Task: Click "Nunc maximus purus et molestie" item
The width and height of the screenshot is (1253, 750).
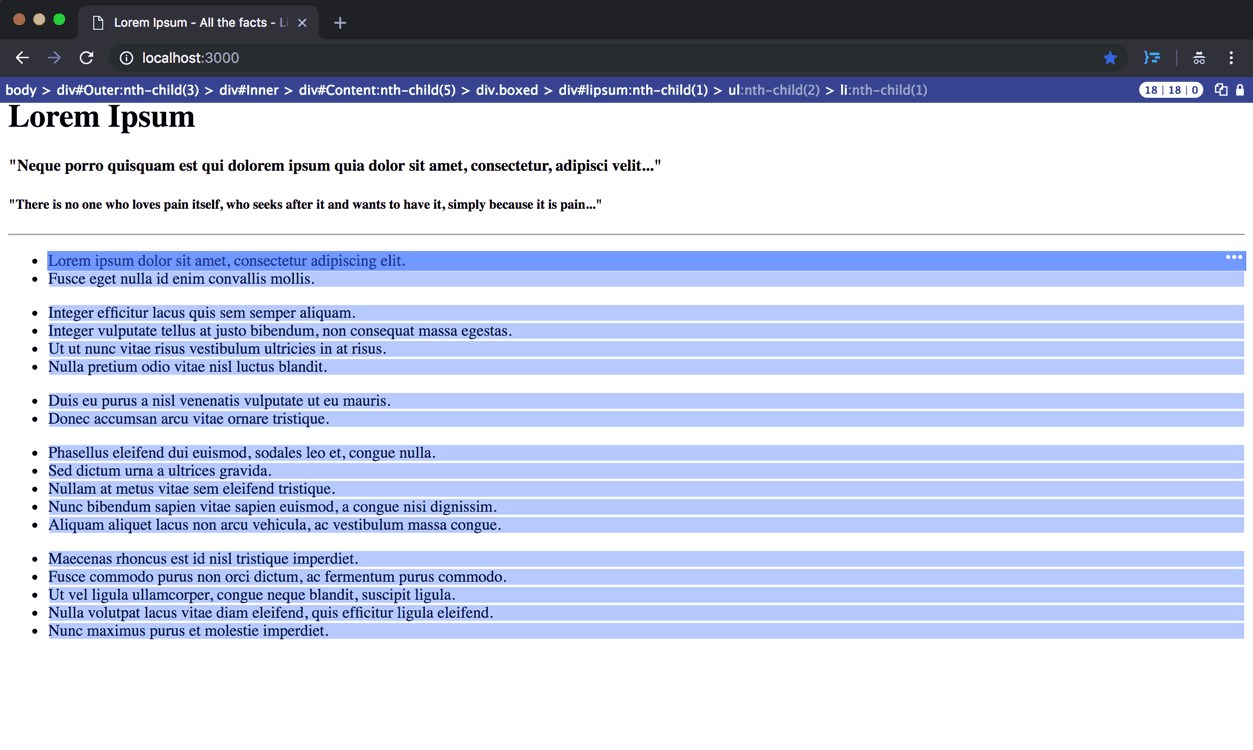Action: click(x=646, y=631)
